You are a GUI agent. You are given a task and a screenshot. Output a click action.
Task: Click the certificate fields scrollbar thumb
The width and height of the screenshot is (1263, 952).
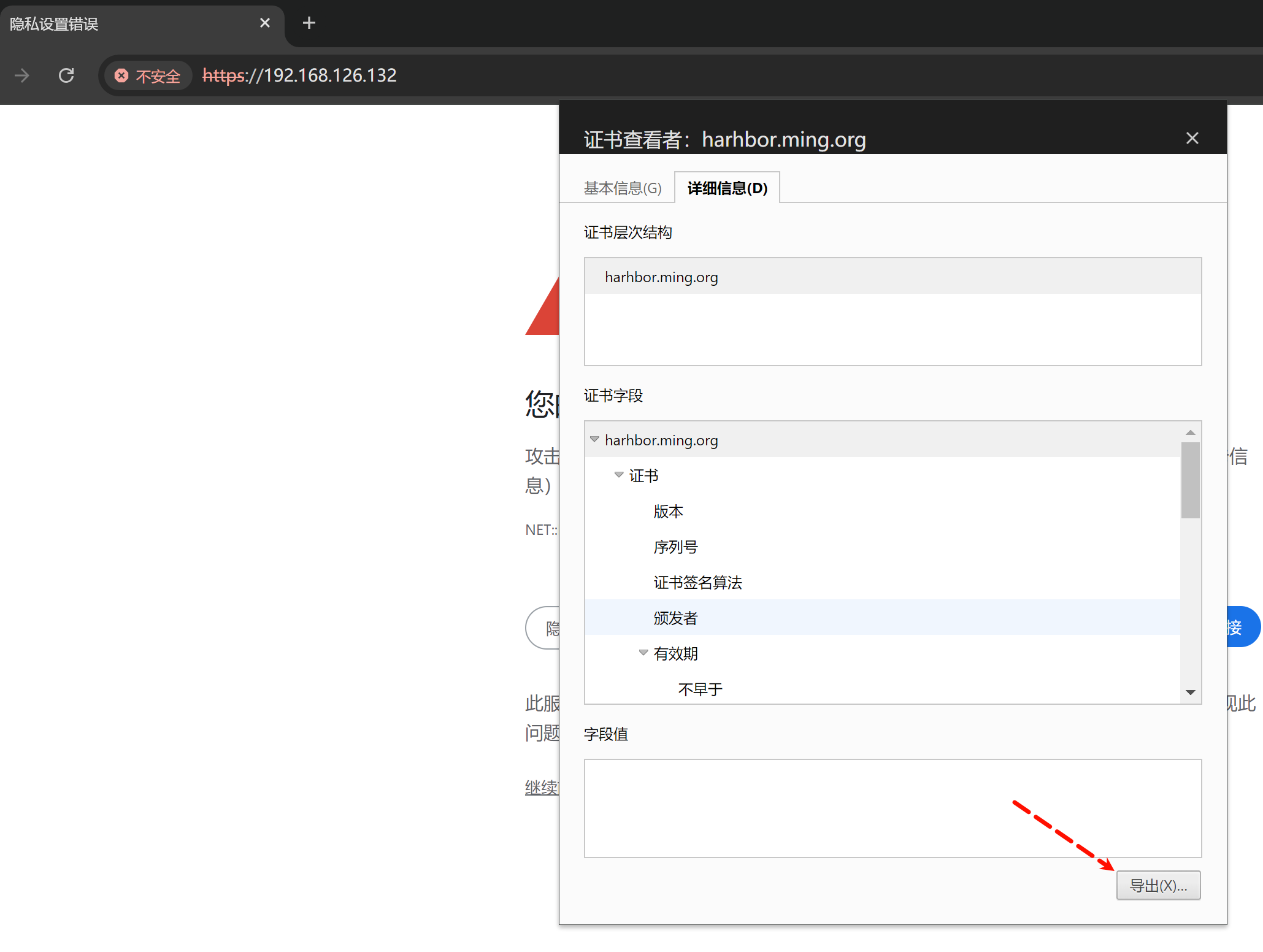point(1190,480)
